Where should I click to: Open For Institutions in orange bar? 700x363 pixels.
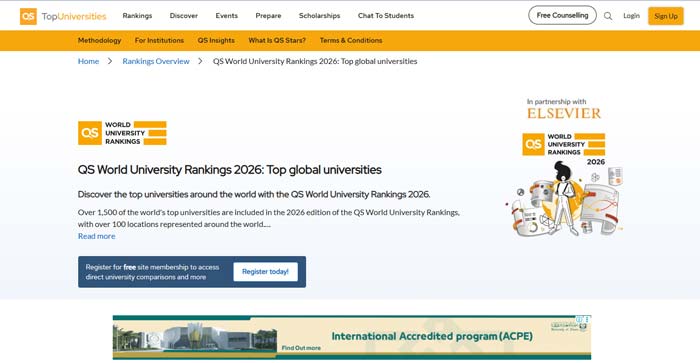coord(159,40)
